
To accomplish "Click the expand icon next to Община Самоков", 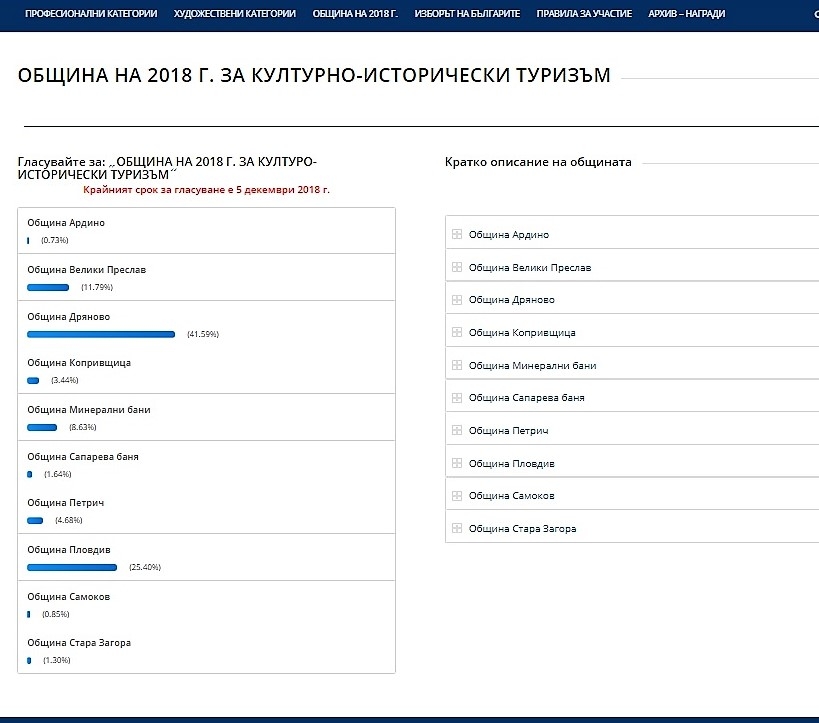I will 457,496.
